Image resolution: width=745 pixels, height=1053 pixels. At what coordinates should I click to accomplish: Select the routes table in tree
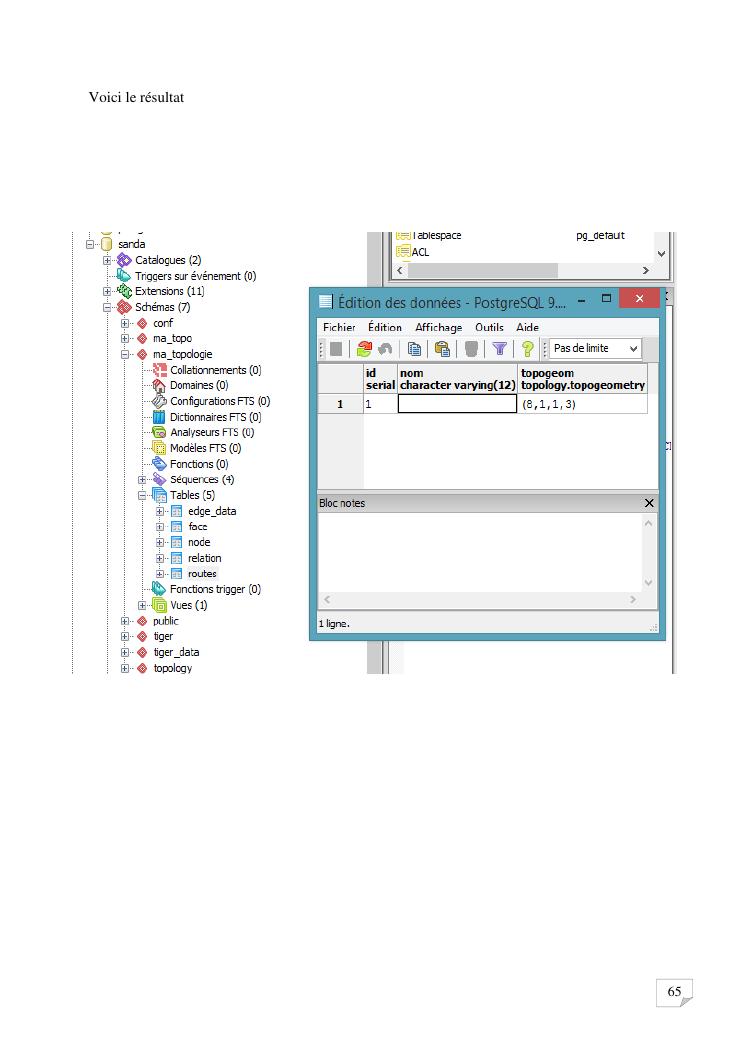click(x=202, y=574)
